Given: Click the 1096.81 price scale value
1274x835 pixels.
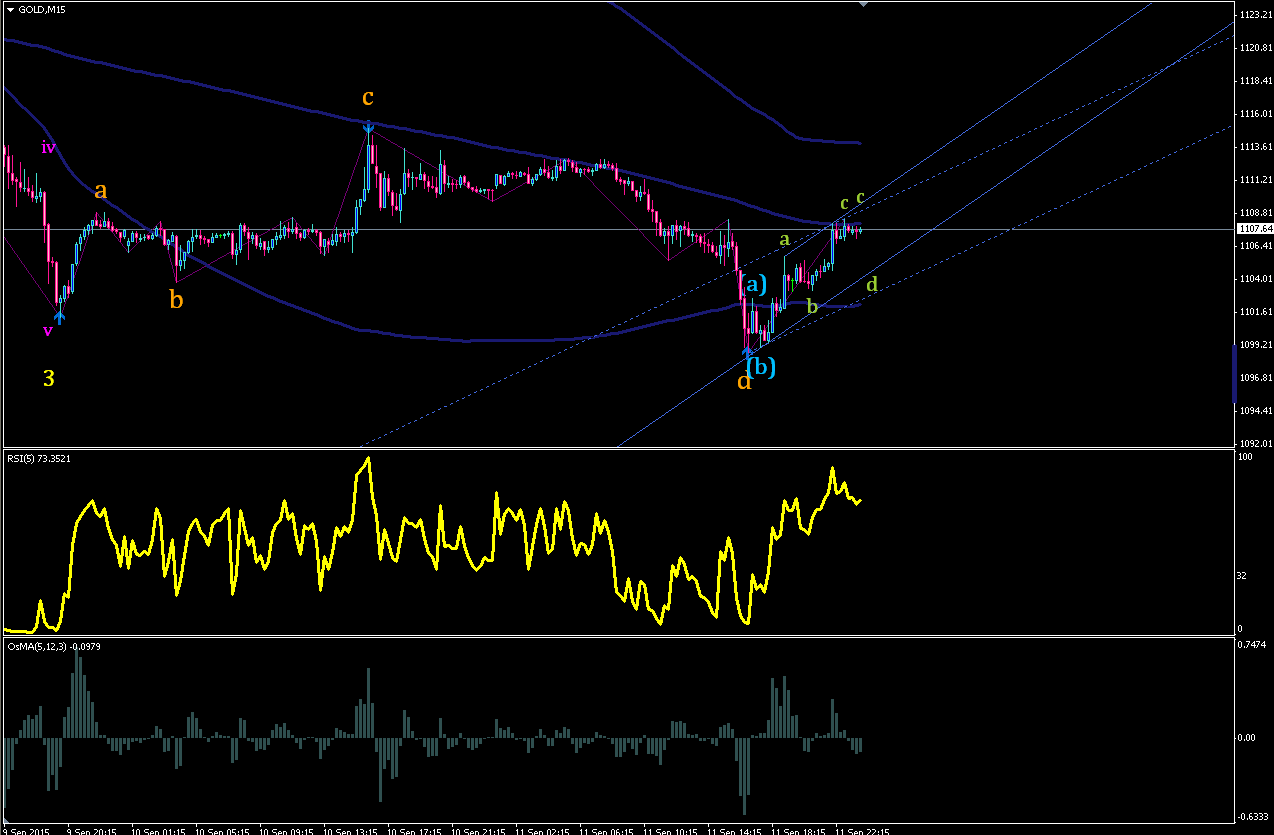Looking at the screenshot, I should [1255, 378].
